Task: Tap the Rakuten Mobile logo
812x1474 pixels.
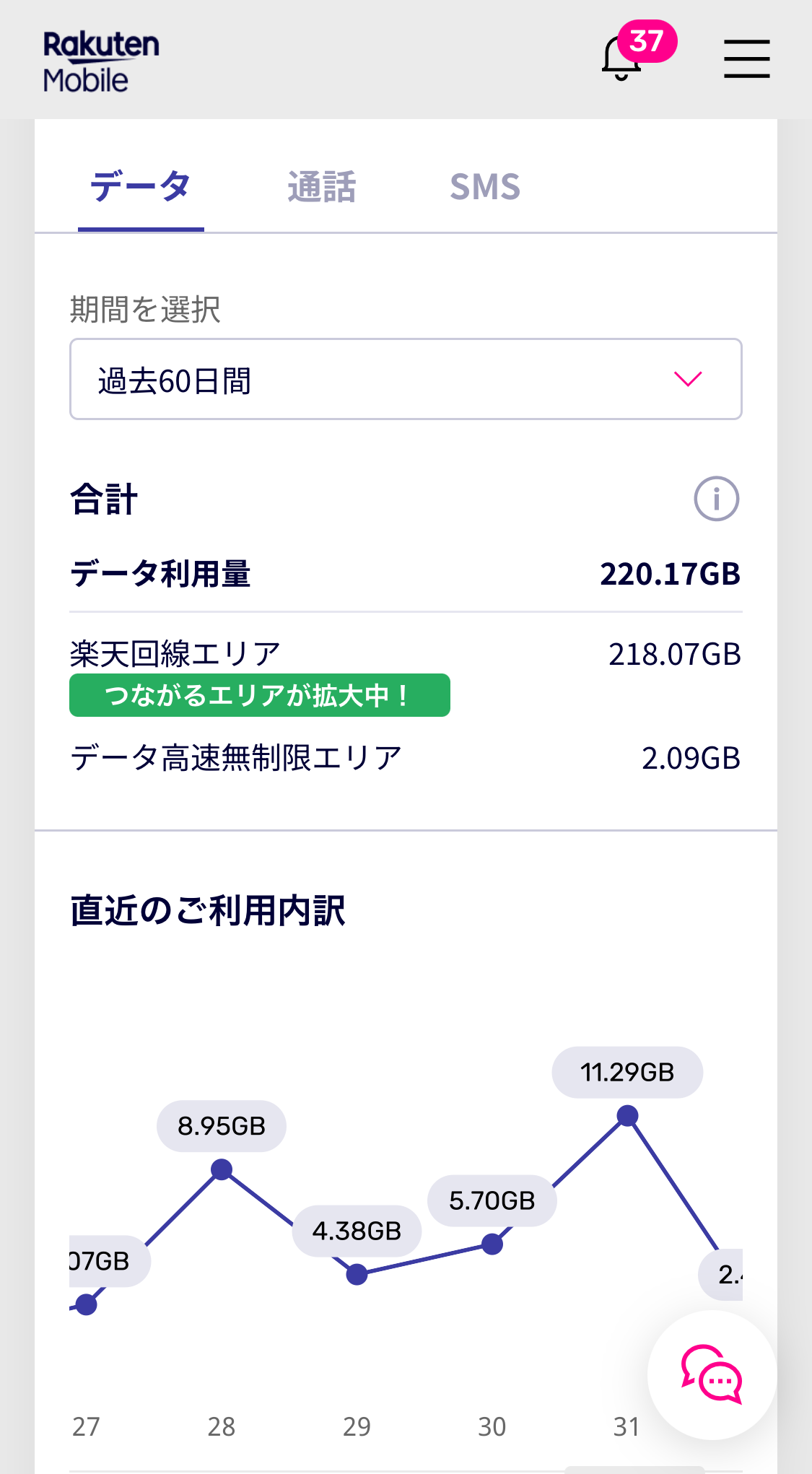Action: tap(101, 61)
